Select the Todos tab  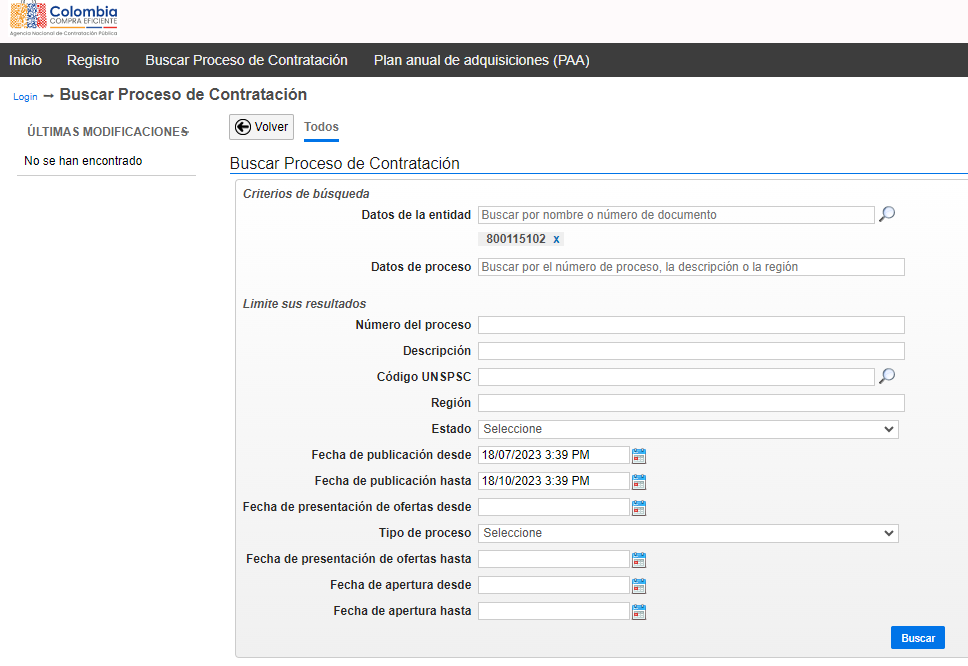point(321,127)
